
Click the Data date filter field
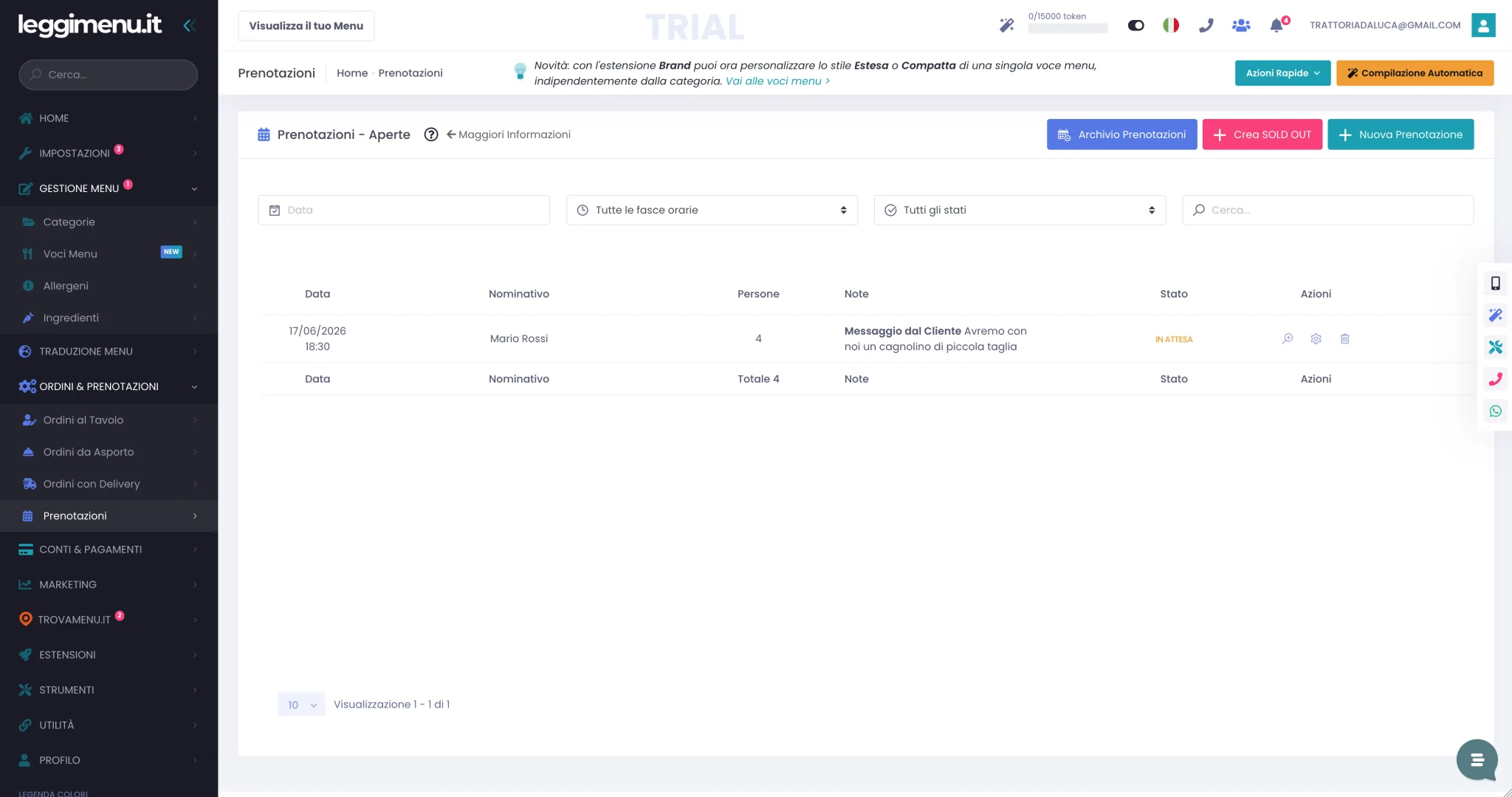tap(404, 210)
